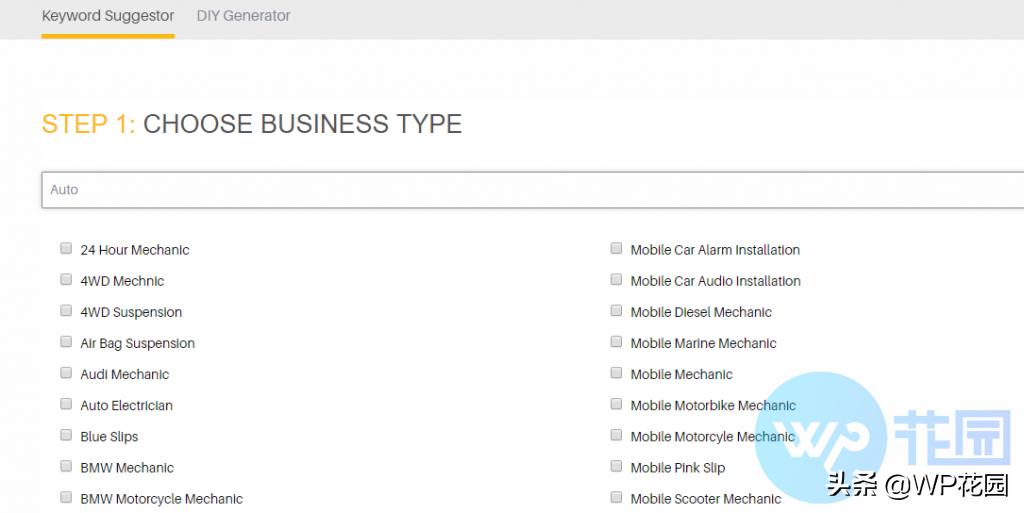The width and height of the screenshot is (1024, 513).
Task: Check the Mobile Pink Slip checkbox
Action: click(x=616, y=466)
